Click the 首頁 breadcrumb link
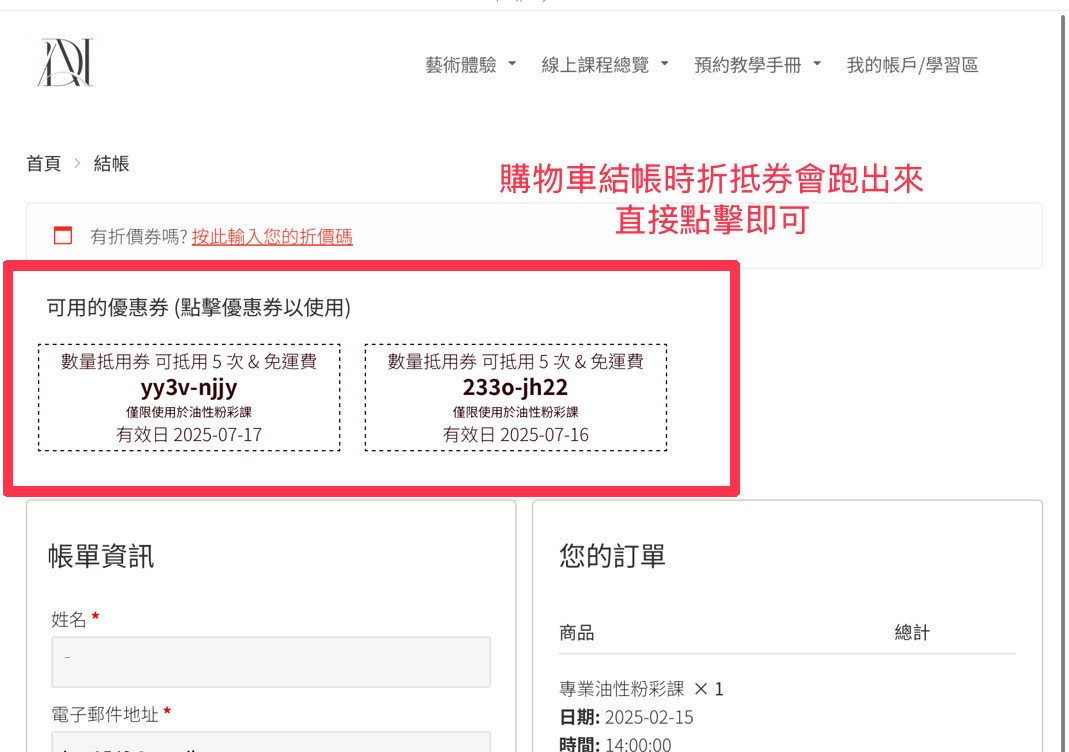The height and width of the screenshot is (752, 1069). coord(43,164)
